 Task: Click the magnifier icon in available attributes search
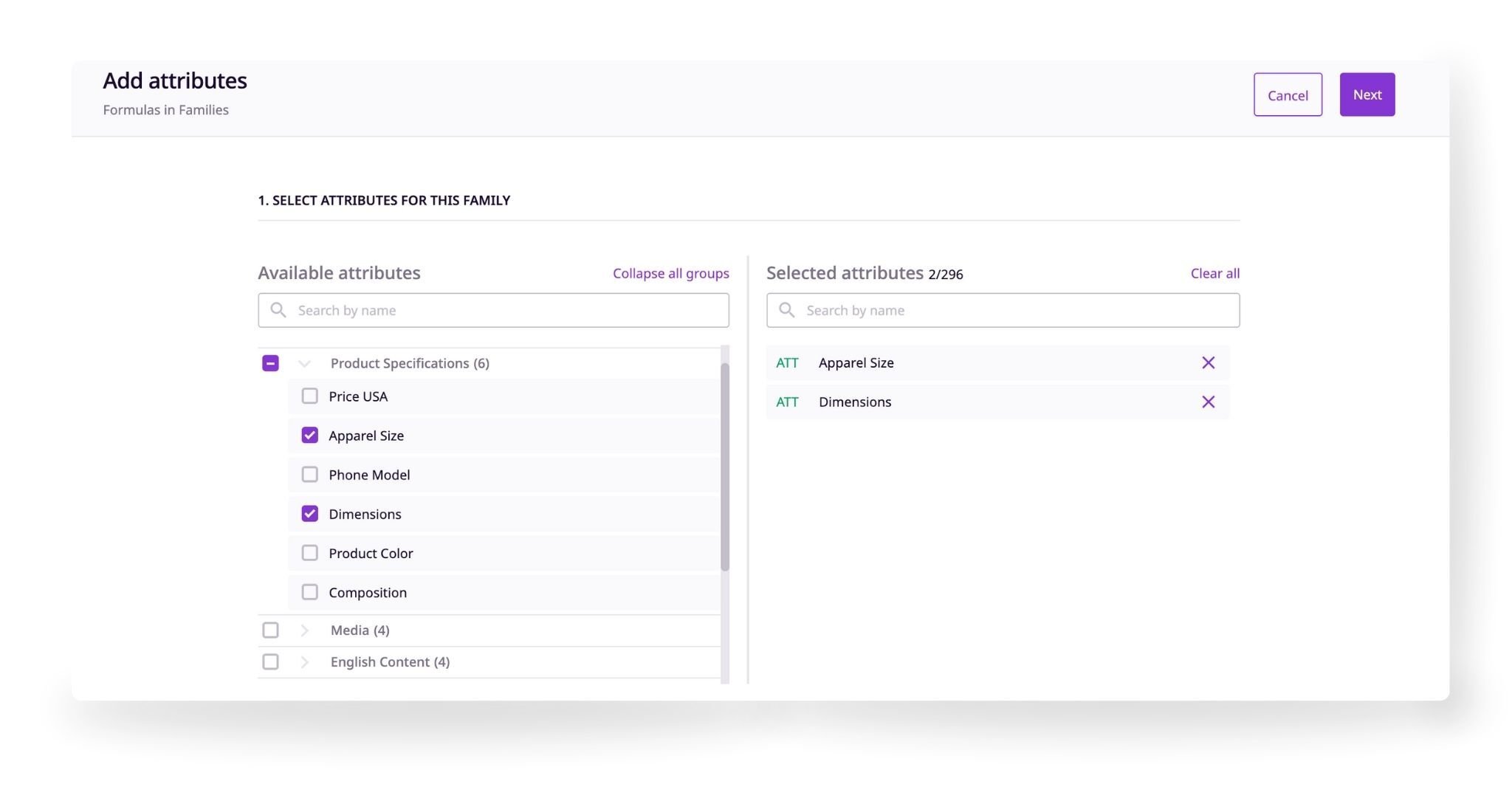click(278, 310)
